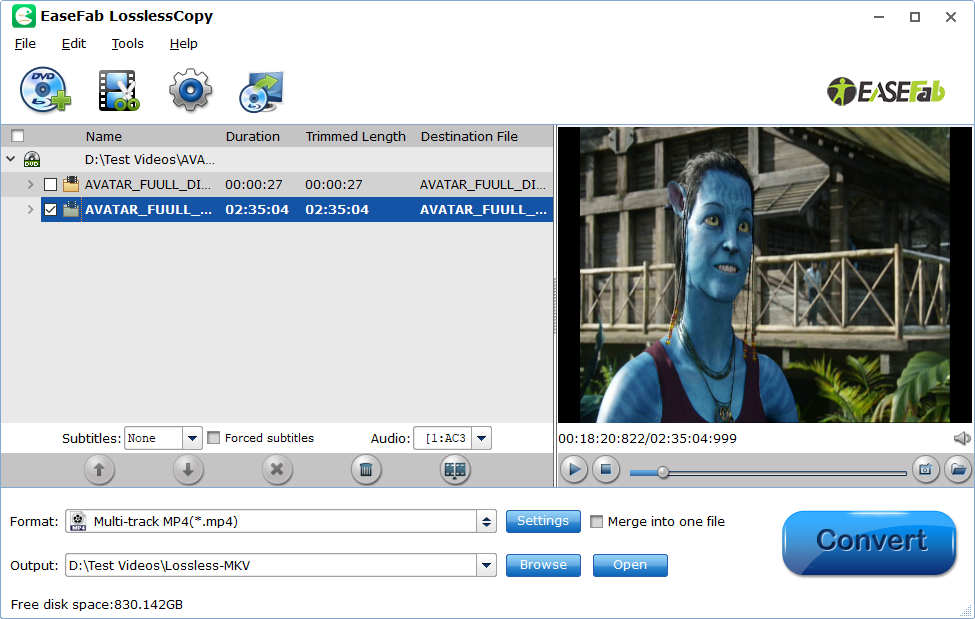
Task: Click the format Settings button
Action: click(x=543, y=521)
